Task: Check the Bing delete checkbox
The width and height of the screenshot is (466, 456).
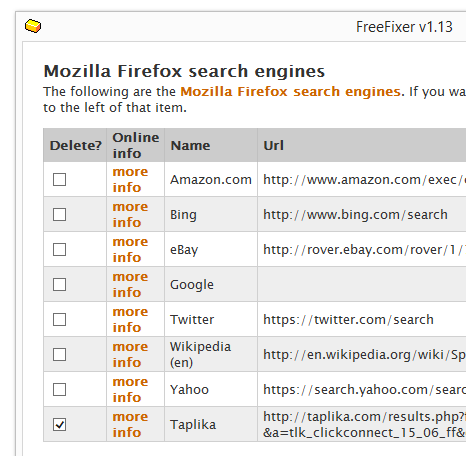Action: point(59,214)
